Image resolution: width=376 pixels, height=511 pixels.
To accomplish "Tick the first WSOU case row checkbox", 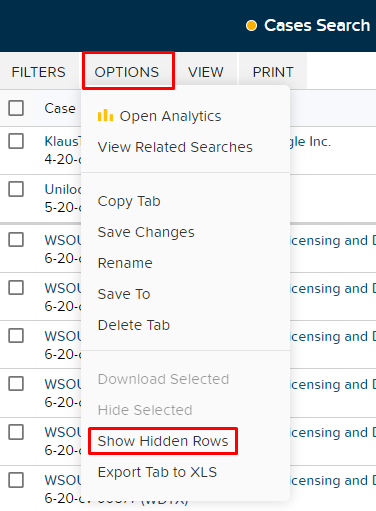I will coord(16,239).
